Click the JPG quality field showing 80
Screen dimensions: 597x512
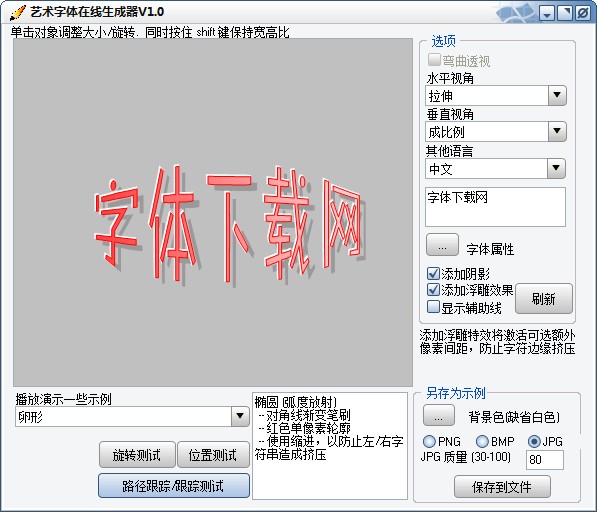tap(544, 460)
